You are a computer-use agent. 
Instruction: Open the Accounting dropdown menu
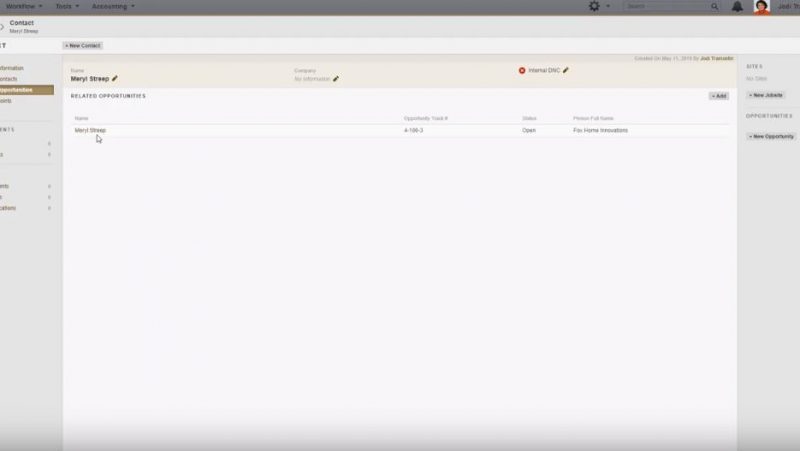click(113, 6)
